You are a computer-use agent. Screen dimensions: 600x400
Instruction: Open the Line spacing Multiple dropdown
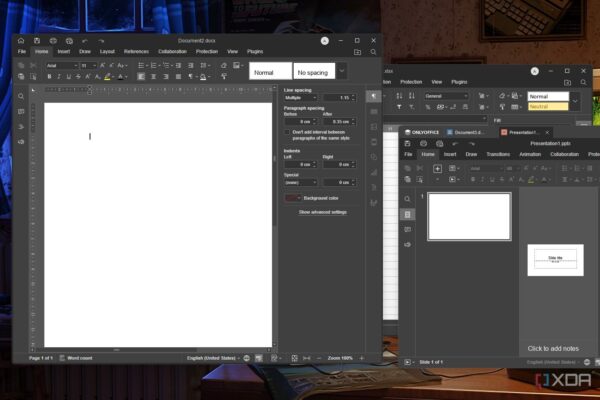300,97
